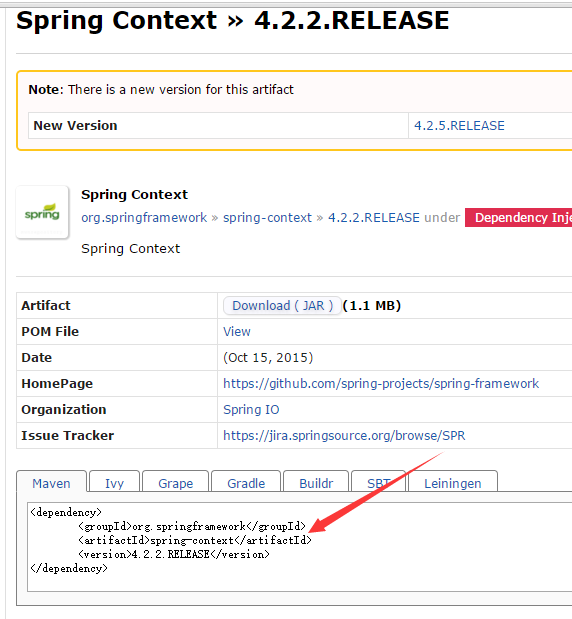Click the version 4.2.2.RELEASE line in snippet
Image resolution: width=572 pixels, height=619 pixels.
(174, 554)
